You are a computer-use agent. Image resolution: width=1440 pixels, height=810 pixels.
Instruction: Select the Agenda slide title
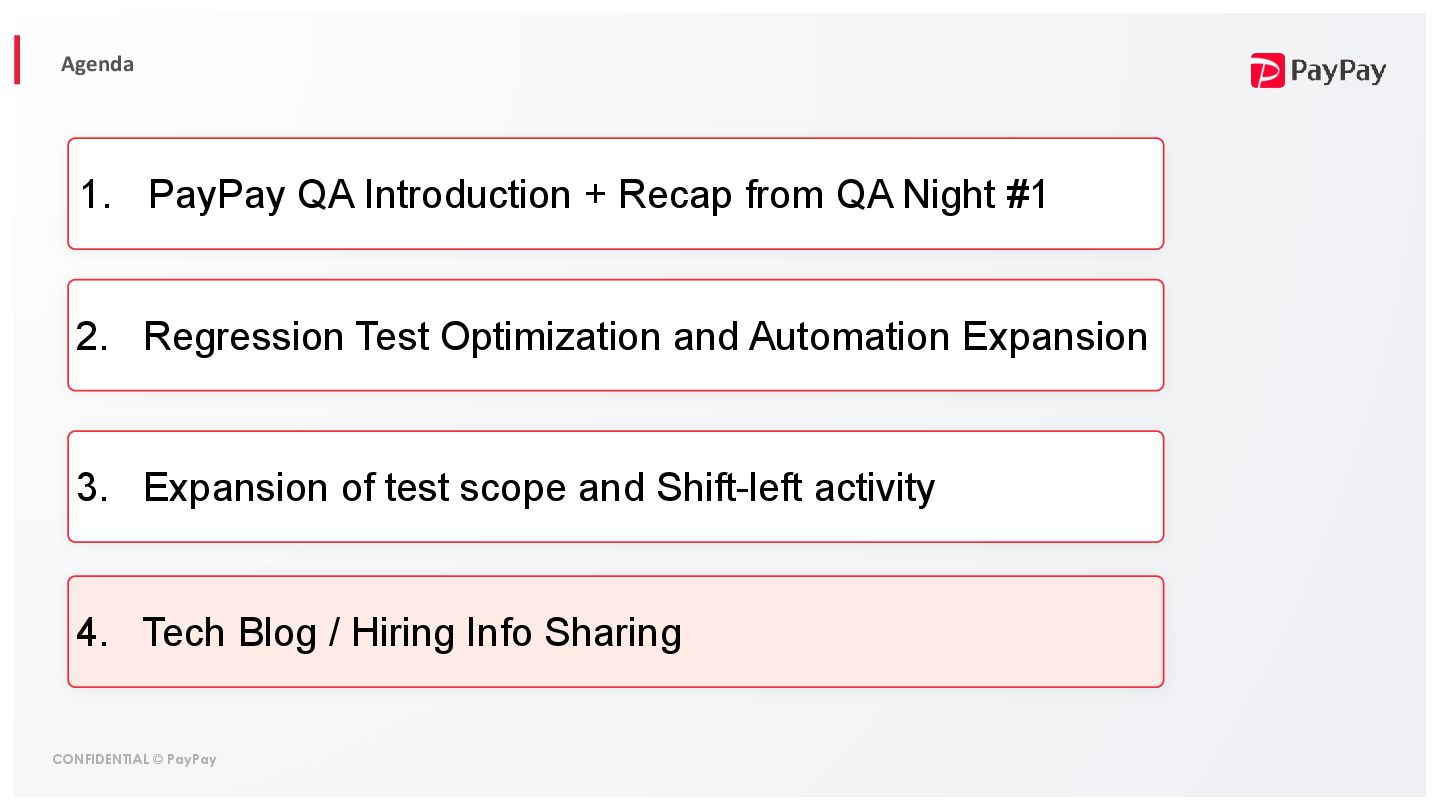[x=97, y=64]
